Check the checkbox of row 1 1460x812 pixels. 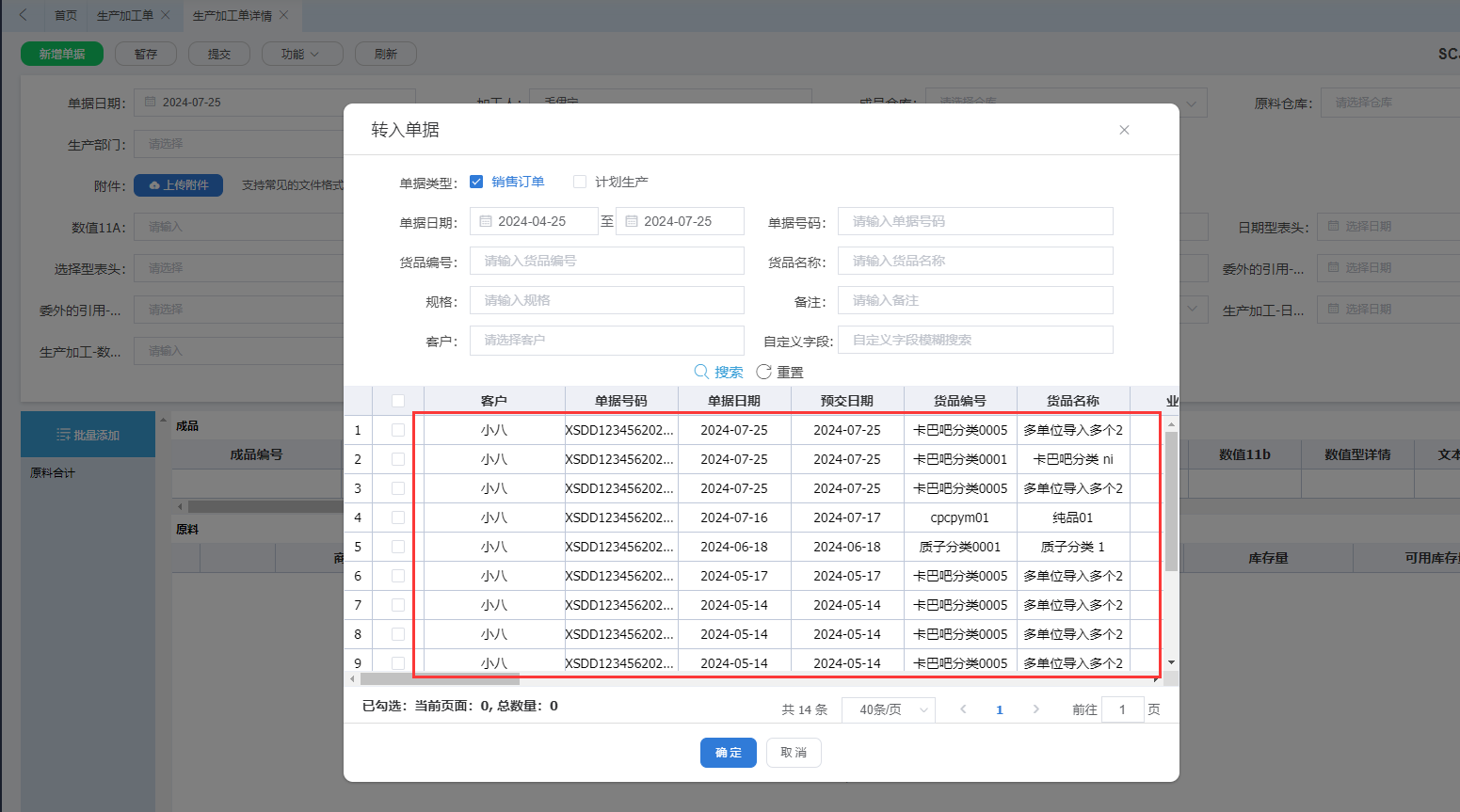[398, 430]
